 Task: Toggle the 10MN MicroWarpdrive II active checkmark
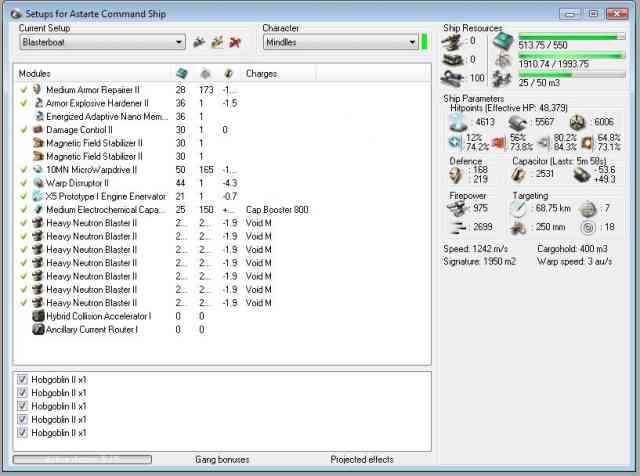24,169
